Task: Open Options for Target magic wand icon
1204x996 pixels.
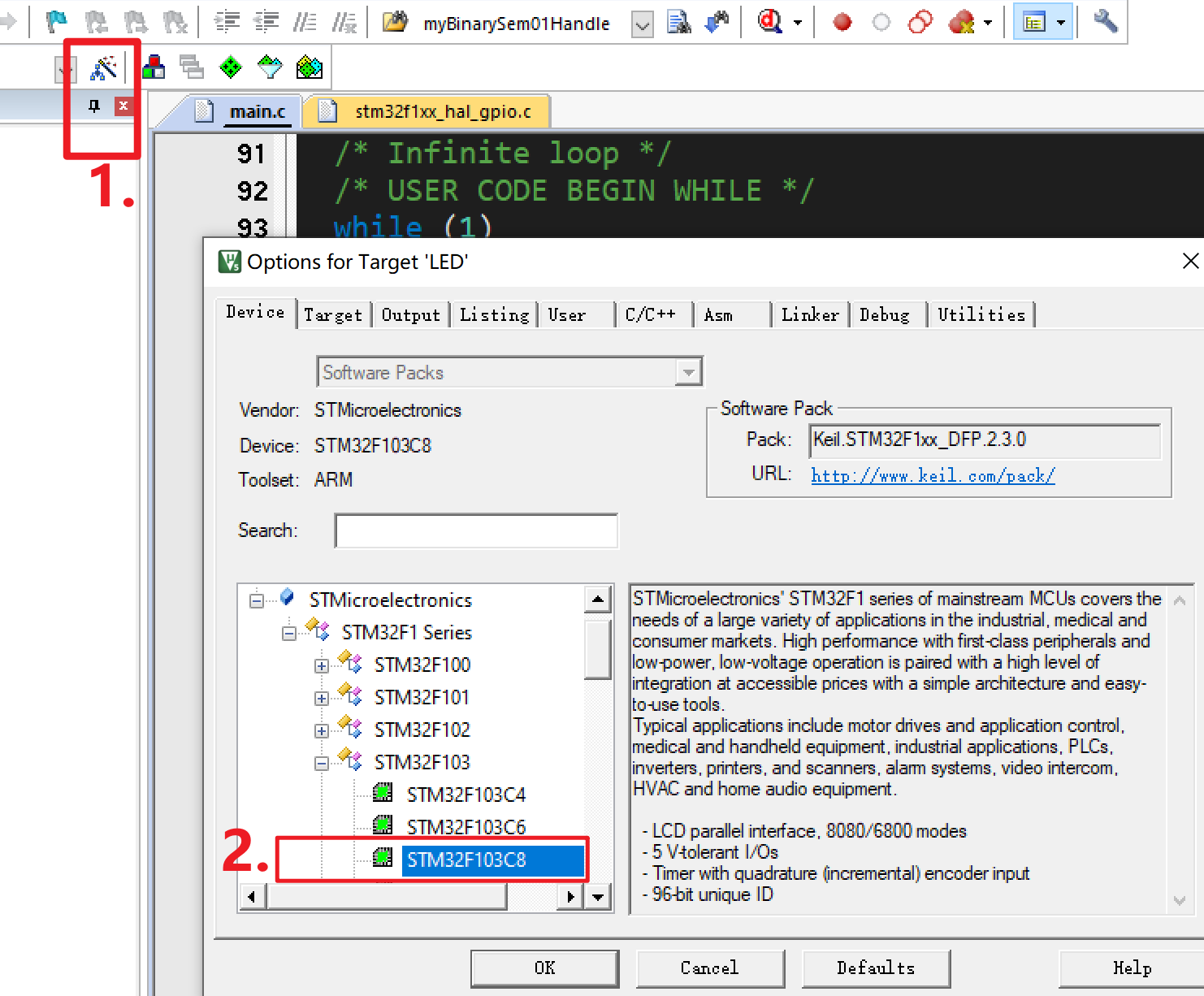Action: click(x=103, y=67)
